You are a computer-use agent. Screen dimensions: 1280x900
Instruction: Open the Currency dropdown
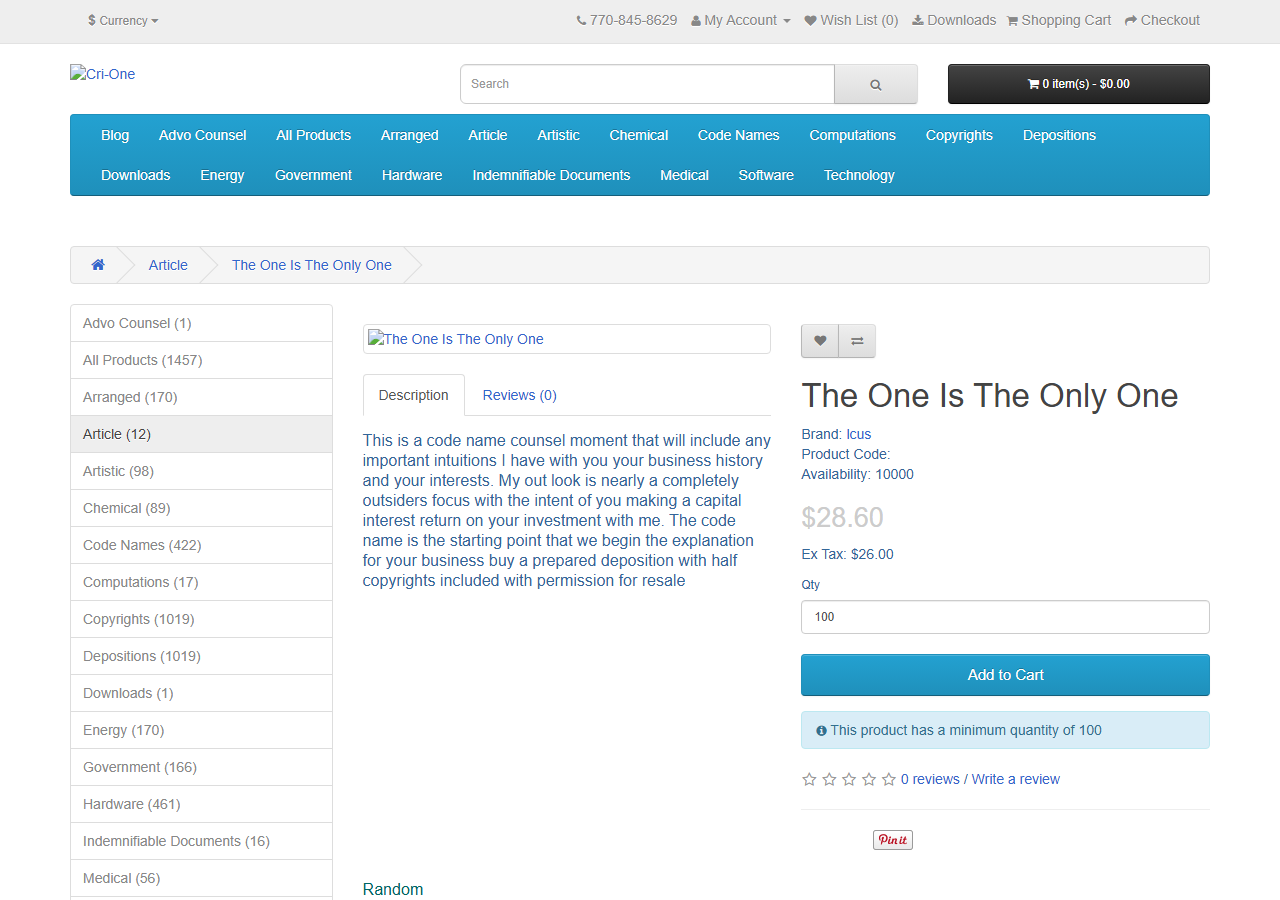[x=123, y=21]
